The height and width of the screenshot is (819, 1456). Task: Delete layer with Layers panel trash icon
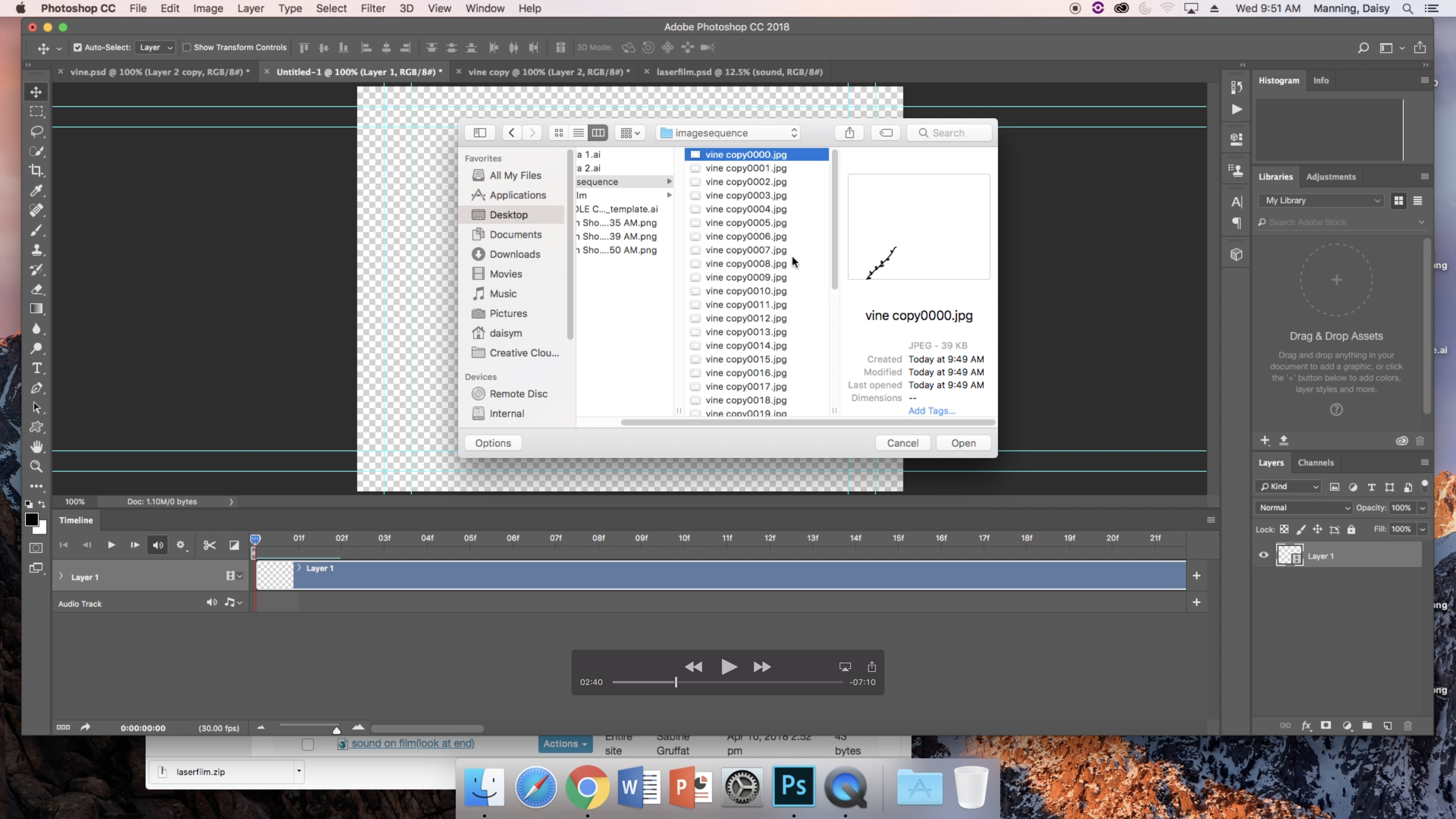(x=1408, y=726)
